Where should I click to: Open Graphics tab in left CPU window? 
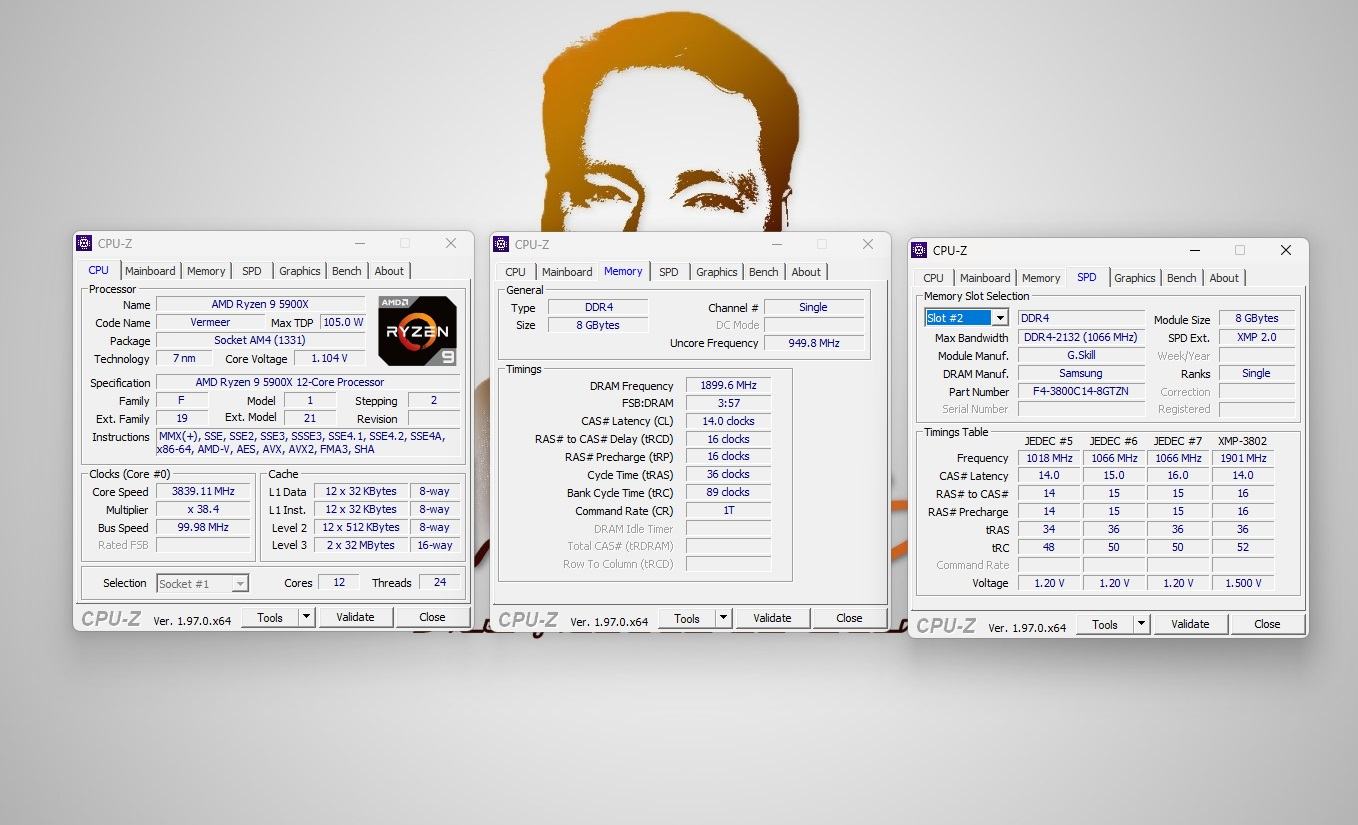tap(300, 271)
